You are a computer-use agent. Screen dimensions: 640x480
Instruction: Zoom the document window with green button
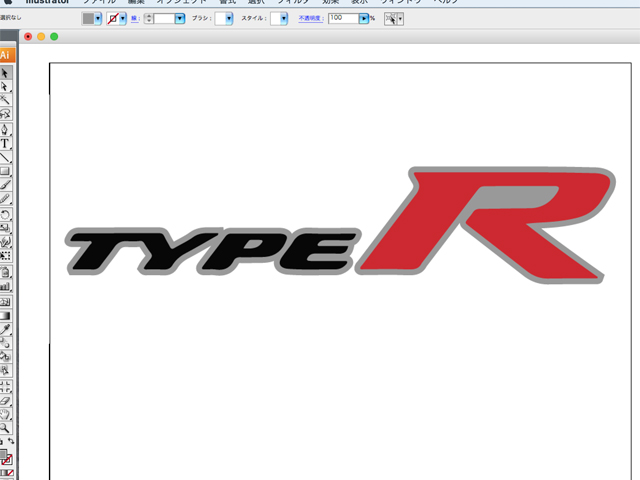click(54, 37)
